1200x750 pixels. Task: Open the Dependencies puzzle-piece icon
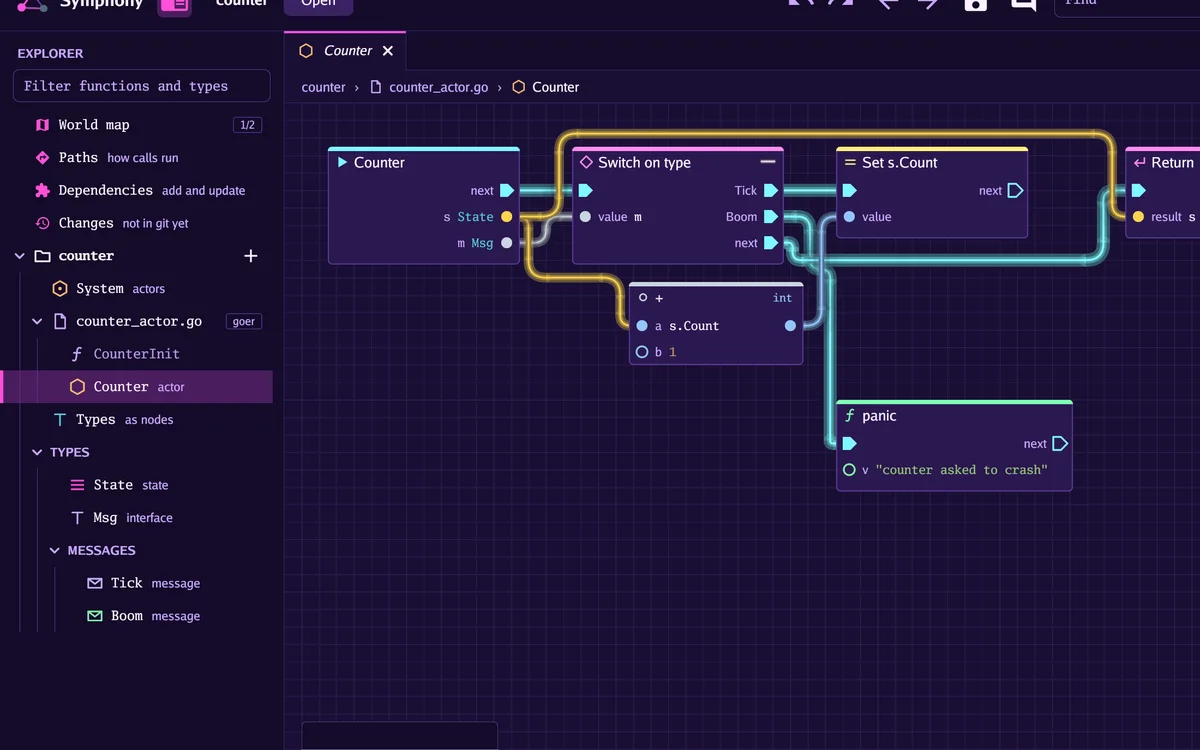[x=42, y=190]
